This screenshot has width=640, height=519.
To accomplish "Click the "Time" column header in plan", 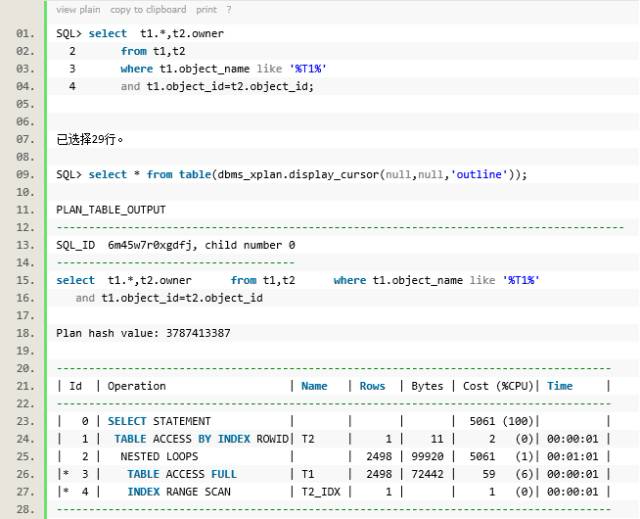I will (x=560, y=386).
